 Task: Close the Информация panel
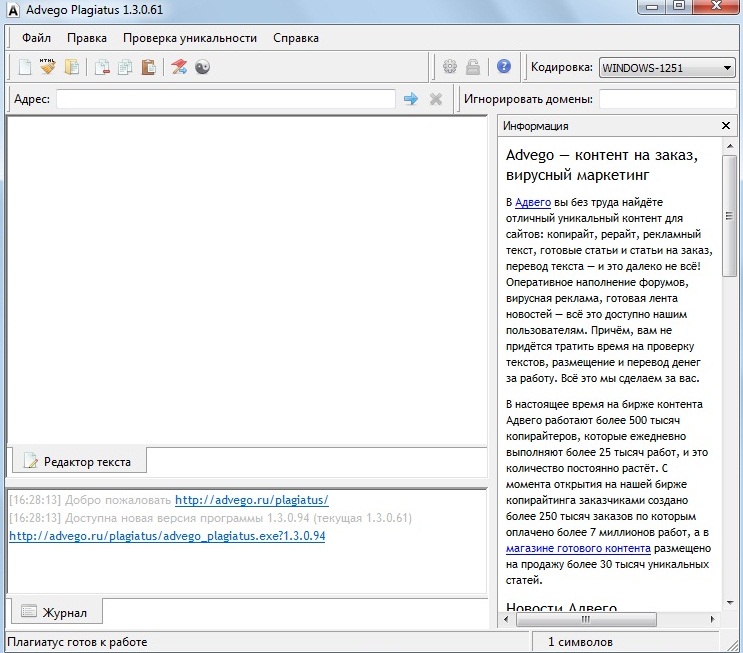click(726, 126)
